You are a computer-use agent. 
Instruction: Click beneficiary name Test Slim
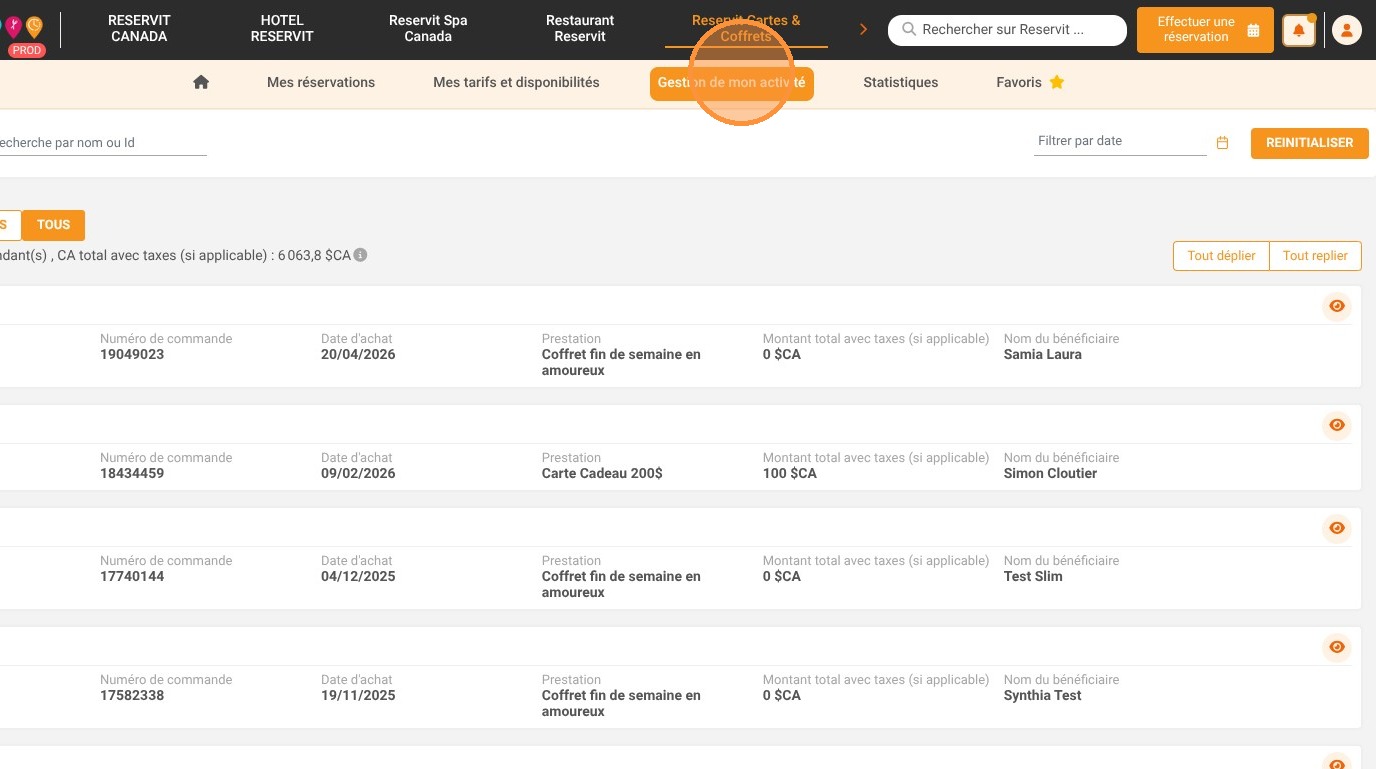(x=1033, y=577)
